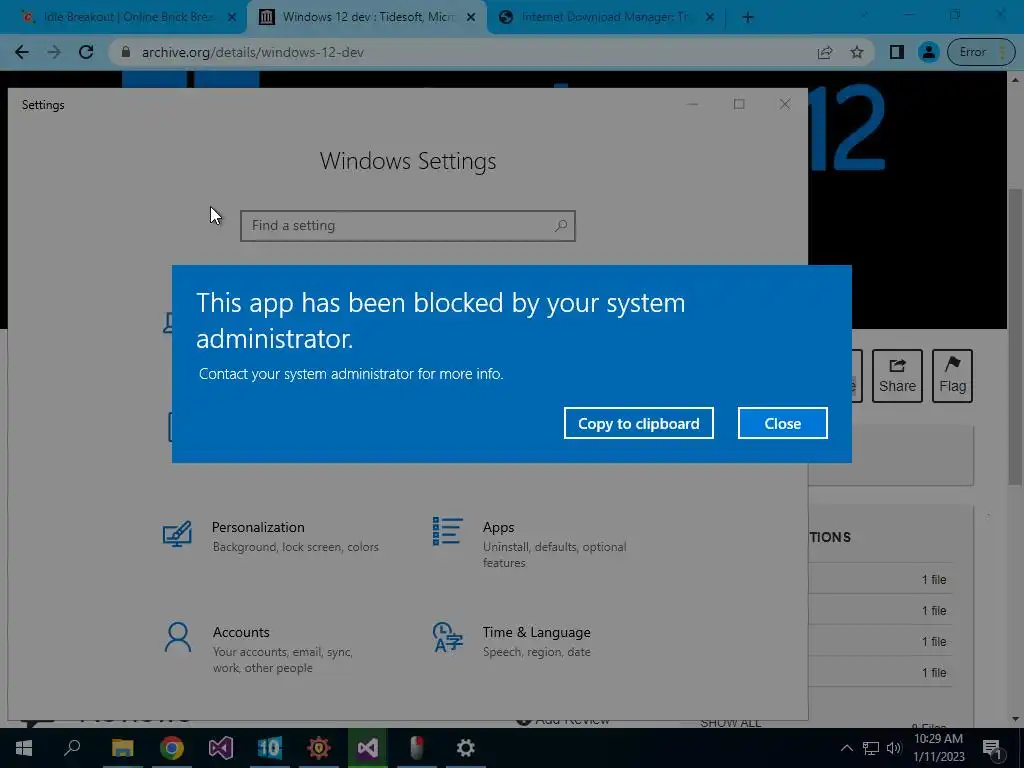Open Time & Language settings icon

pos(447,637)
